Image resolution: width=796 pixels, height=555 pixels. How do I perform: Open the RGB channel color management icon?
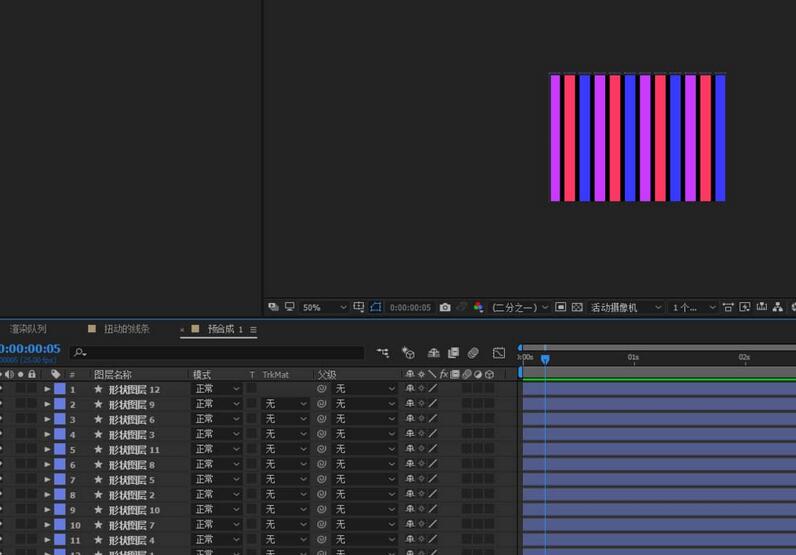[x=478, y=307]
